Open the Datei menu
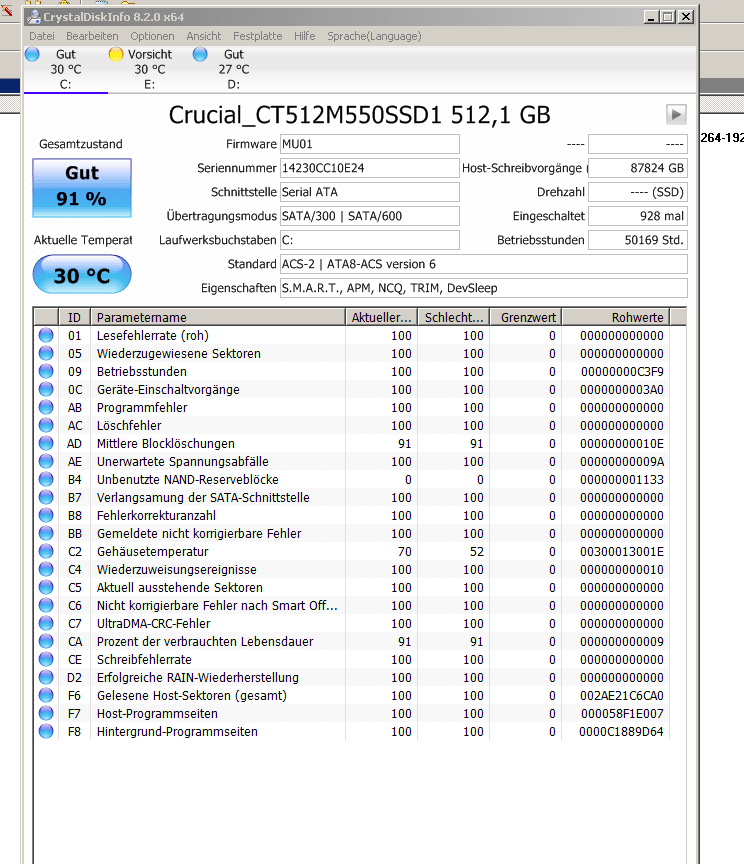 pos(42,36)
